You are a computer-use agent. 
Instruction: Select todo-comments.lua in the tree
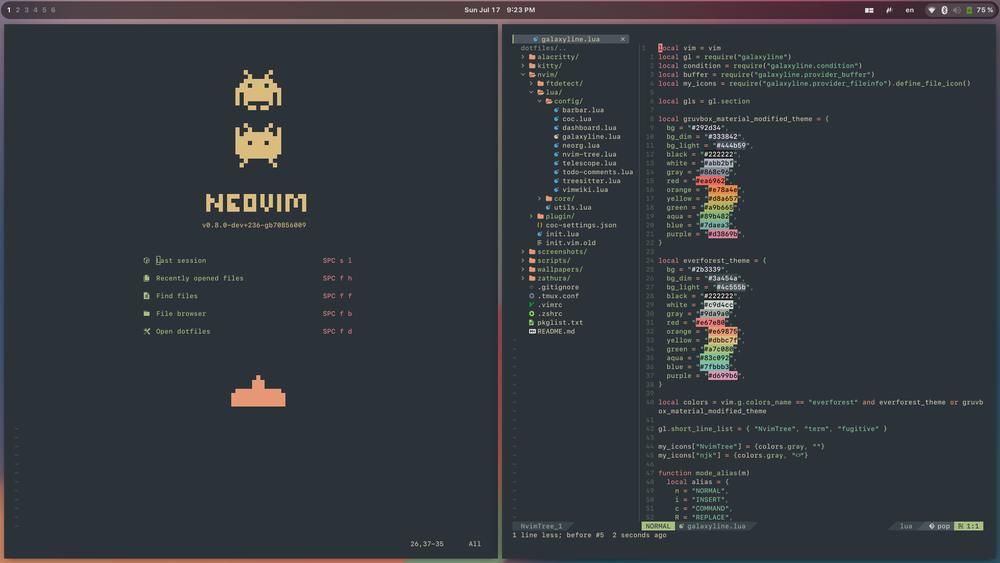coord(598,172)
